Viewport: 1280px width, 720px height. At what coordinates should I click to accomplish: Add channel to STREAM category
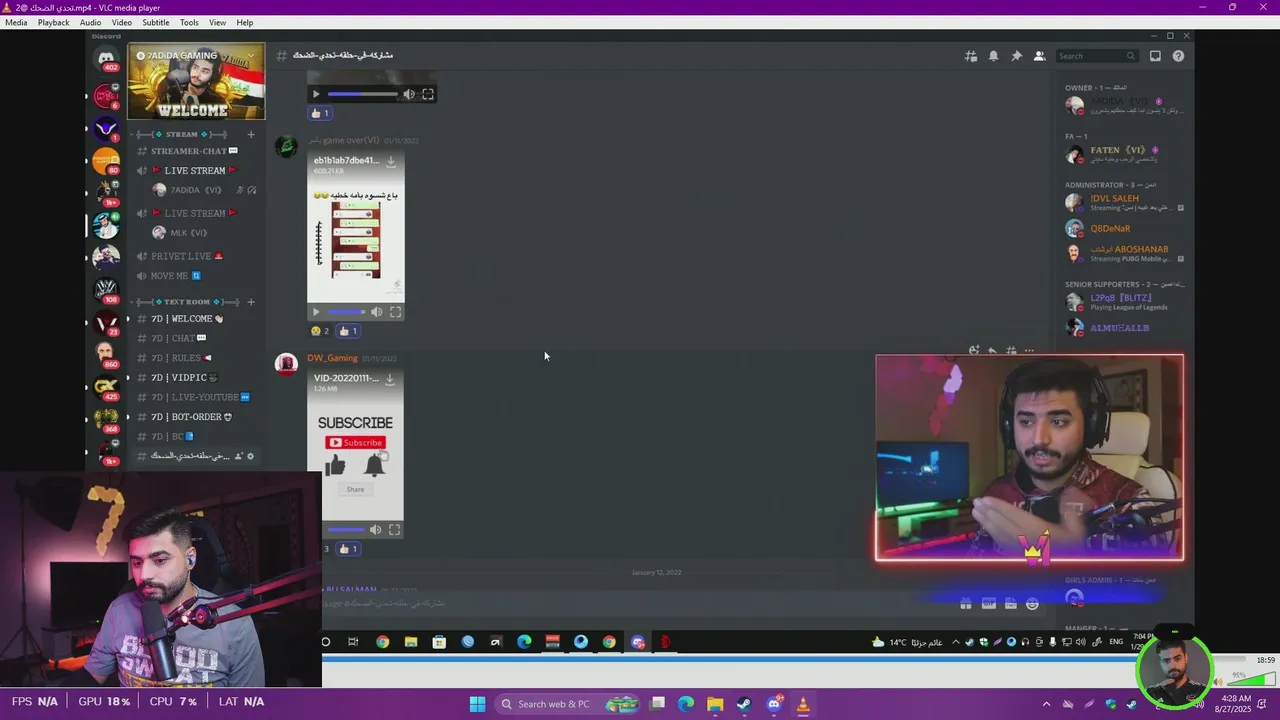click(251, 134)
